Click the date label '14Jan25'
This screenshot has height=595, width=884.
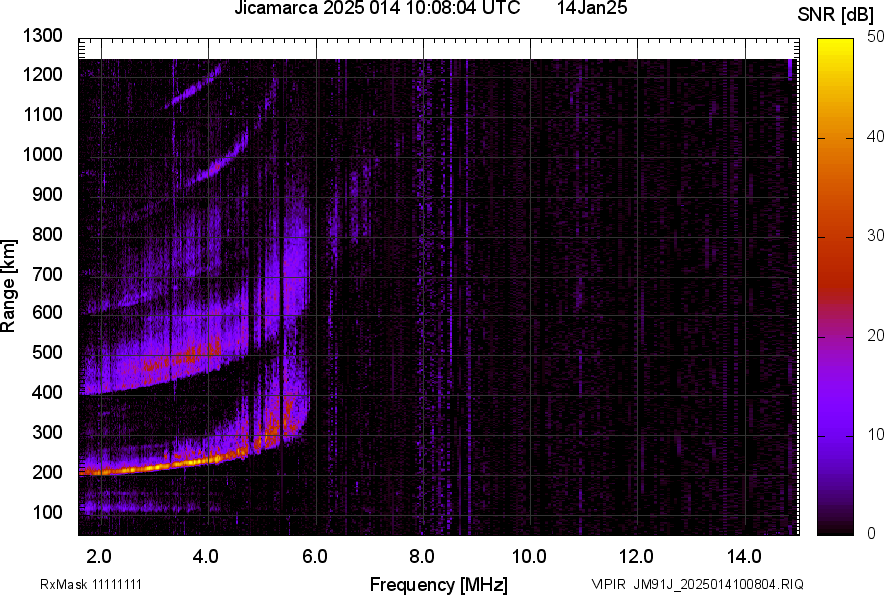(x=592, y=8)
